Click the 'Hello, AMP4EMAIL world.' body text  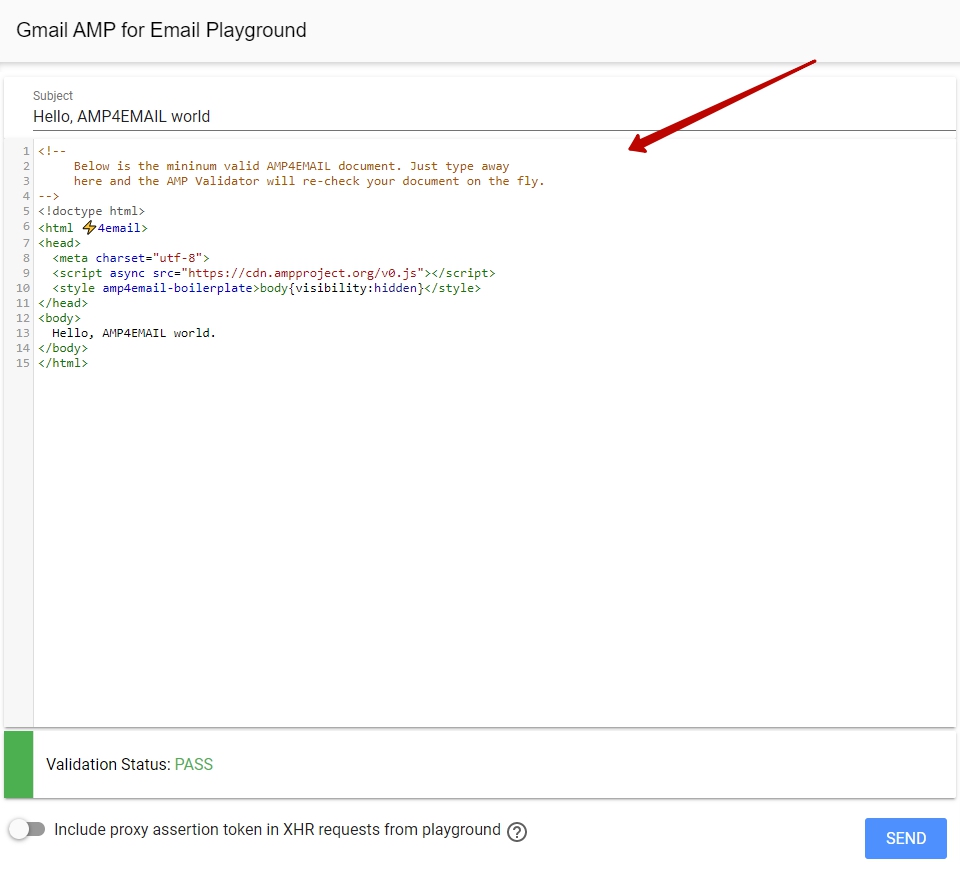click(134, 333)
